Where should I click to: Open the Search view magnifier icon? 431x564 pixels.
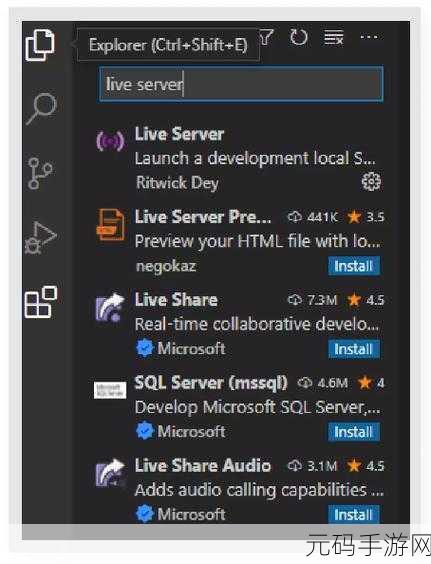(41, 109)
